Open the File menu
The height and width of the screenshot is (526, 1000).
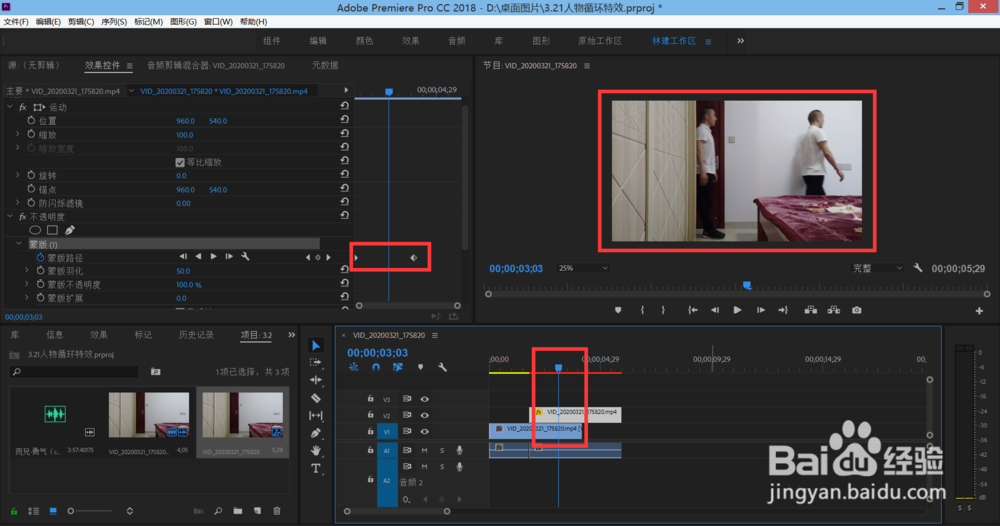(x=16, y=22)
